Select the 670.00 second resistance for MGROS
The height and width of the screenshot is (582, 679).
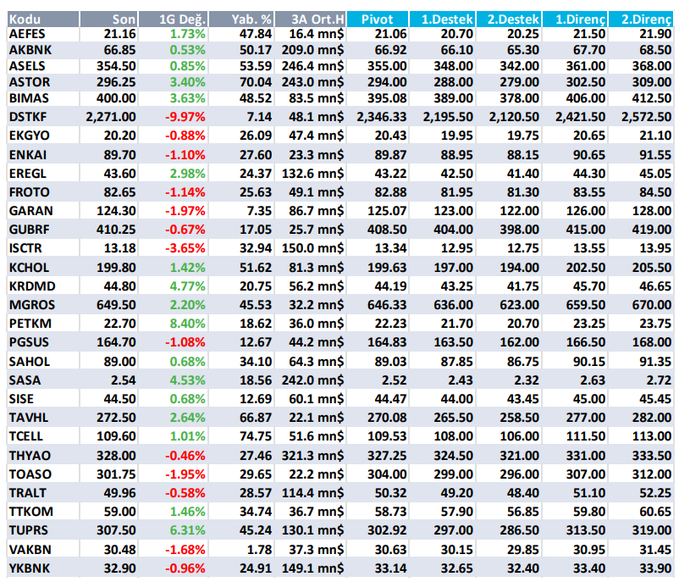652,304
